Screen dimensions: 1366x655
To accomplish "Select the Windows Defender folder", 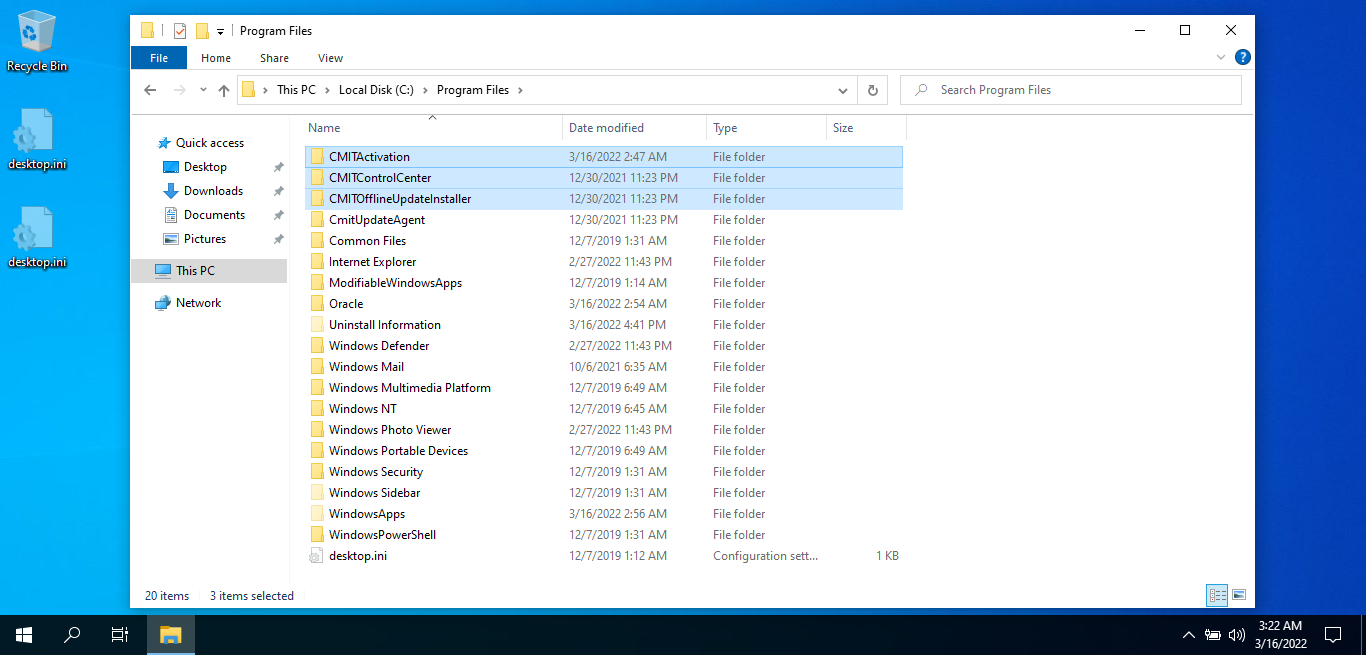I will pos(603,346).
